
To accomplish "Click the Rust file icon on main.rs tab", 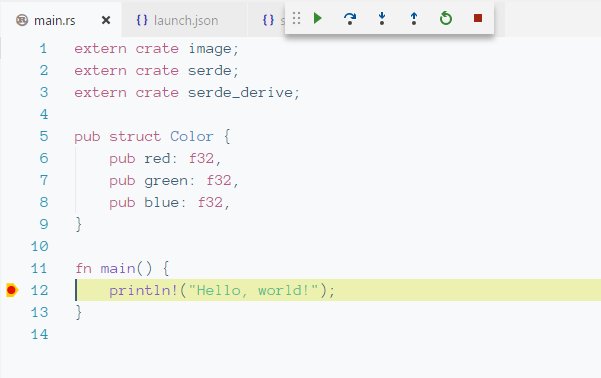I will click(22, 20).
